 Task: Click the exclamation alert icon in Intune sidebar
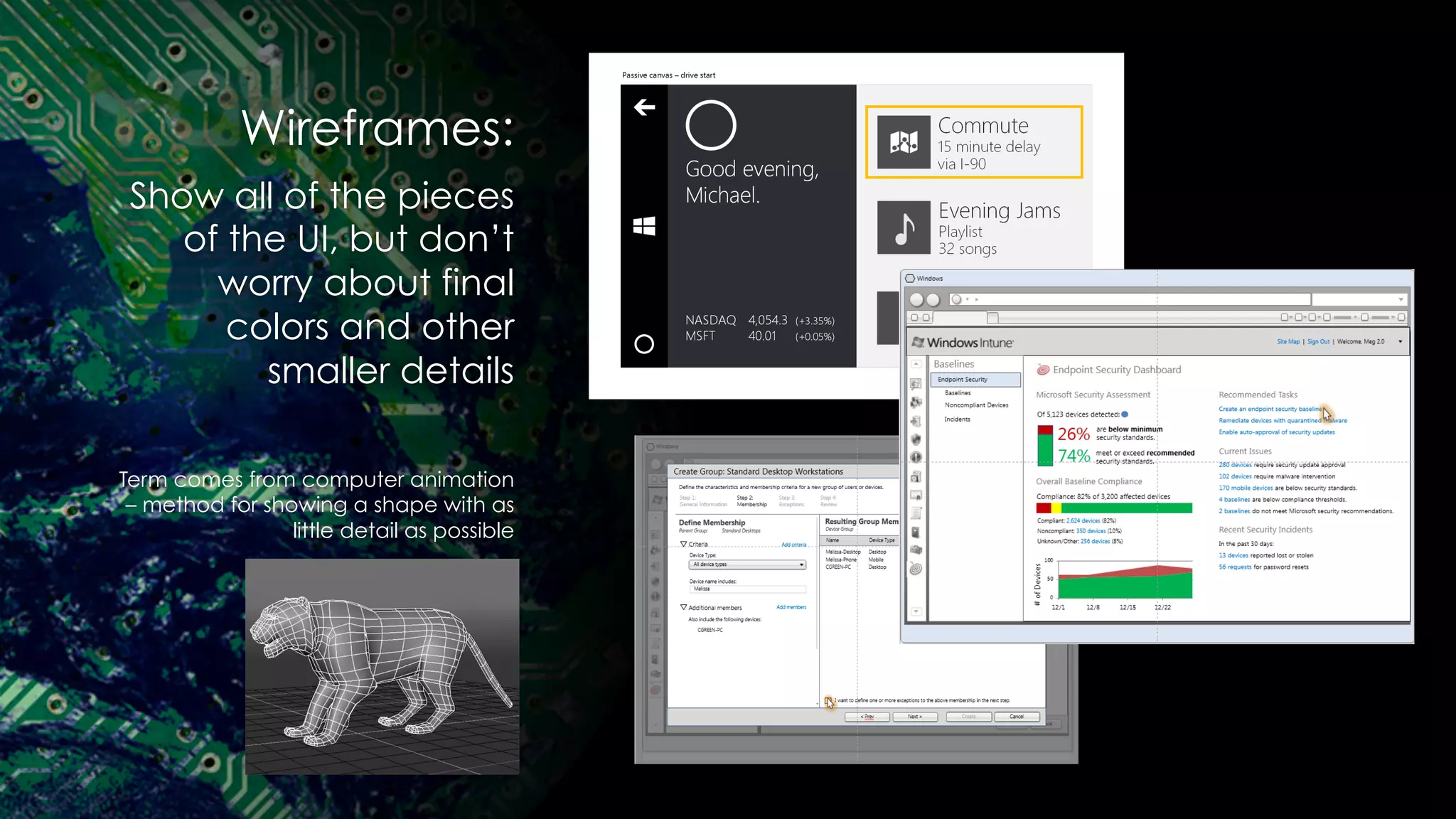(916, 457)
